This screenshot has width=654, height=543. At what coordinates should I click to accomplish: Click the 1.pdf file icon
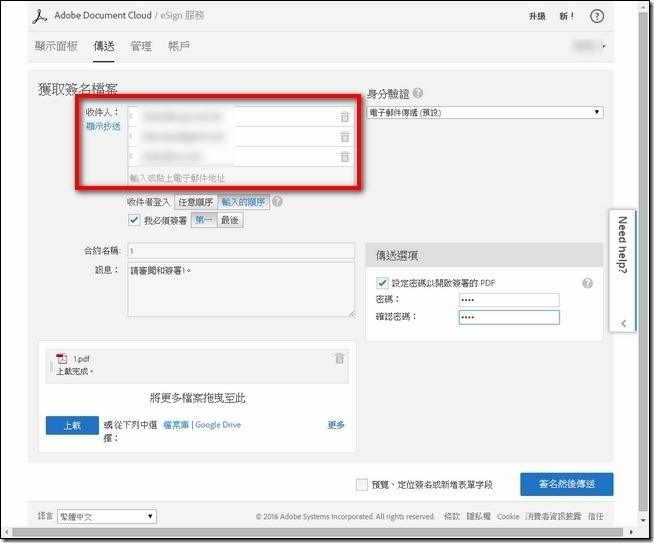tap(62, 358)
